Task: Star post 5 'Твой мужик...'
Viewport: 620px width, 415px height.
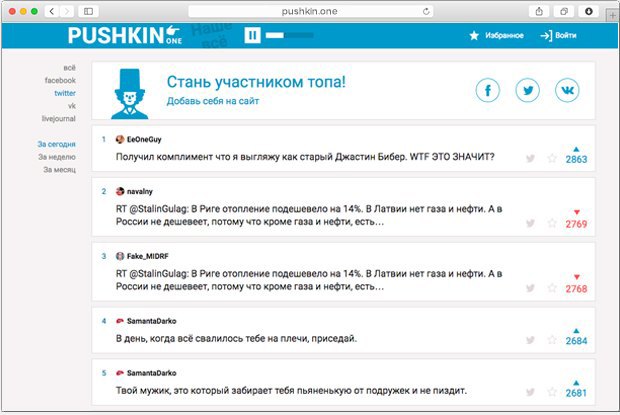Action: pyautogui.click(x=552, y=392)
